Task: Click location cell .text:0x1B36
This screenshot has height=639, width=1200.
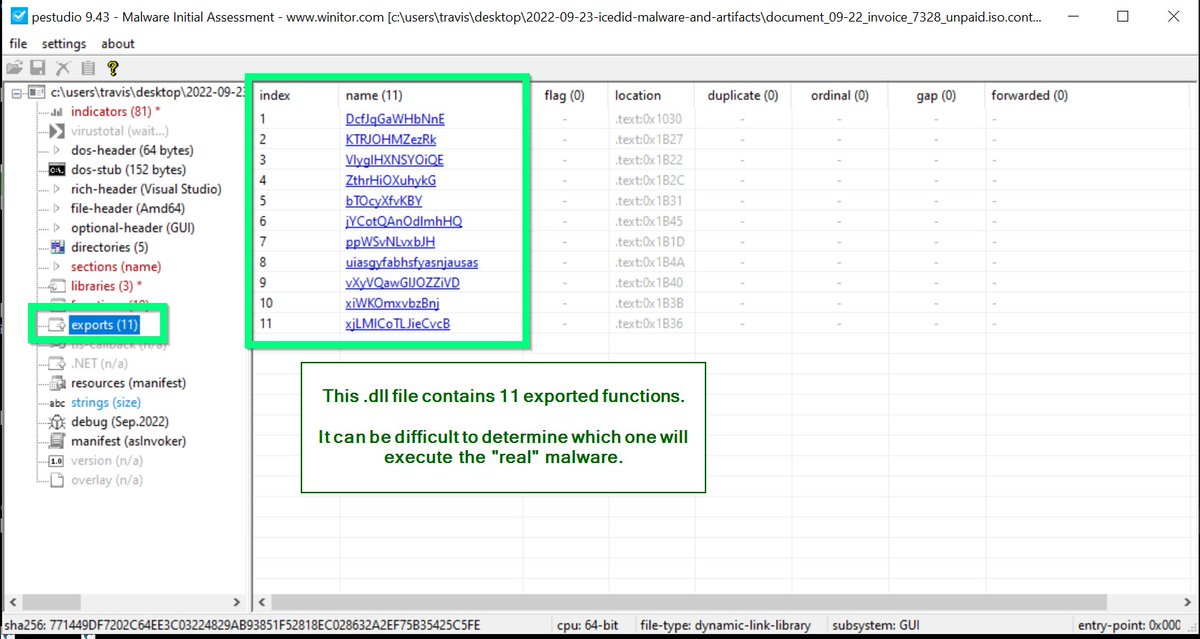Action: [x=649, y=324]
